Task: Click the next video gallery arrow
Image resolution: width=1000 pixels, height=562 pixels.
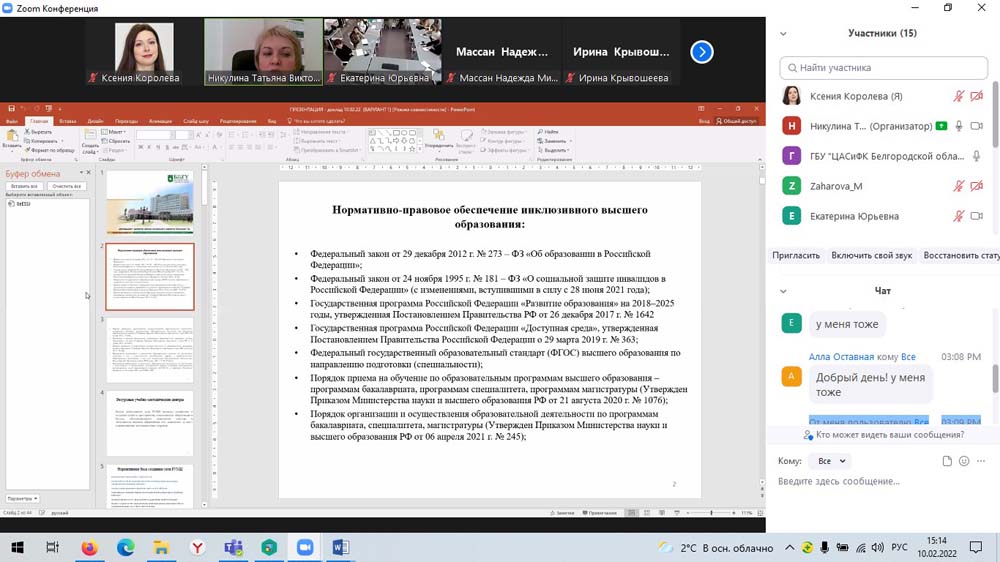Action: click(x=702, y=52)
